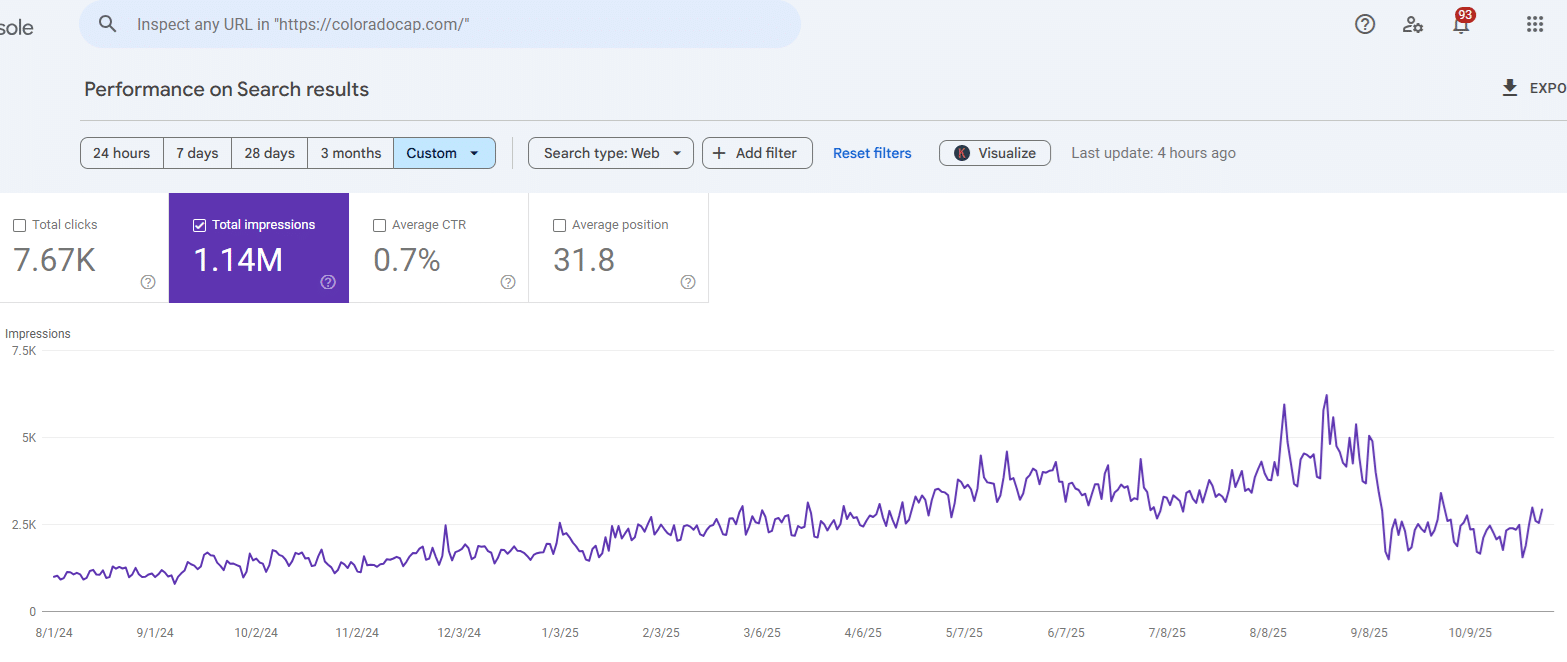The width and height of the screenshot is (1567, 662).
Task: Open the Search type: Web dropdown
Action: (x=610, y=153)
